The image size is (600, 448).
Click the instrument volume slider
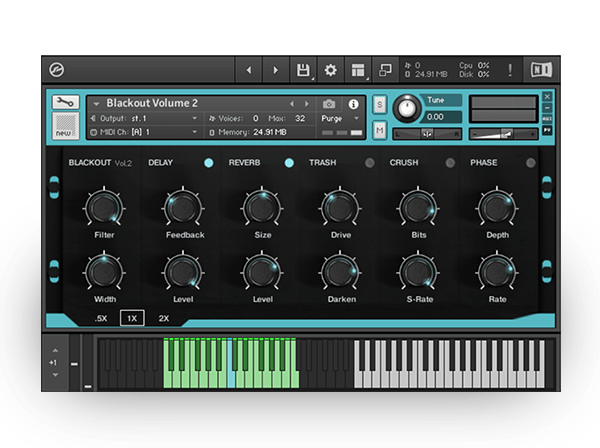coord(504,134)
